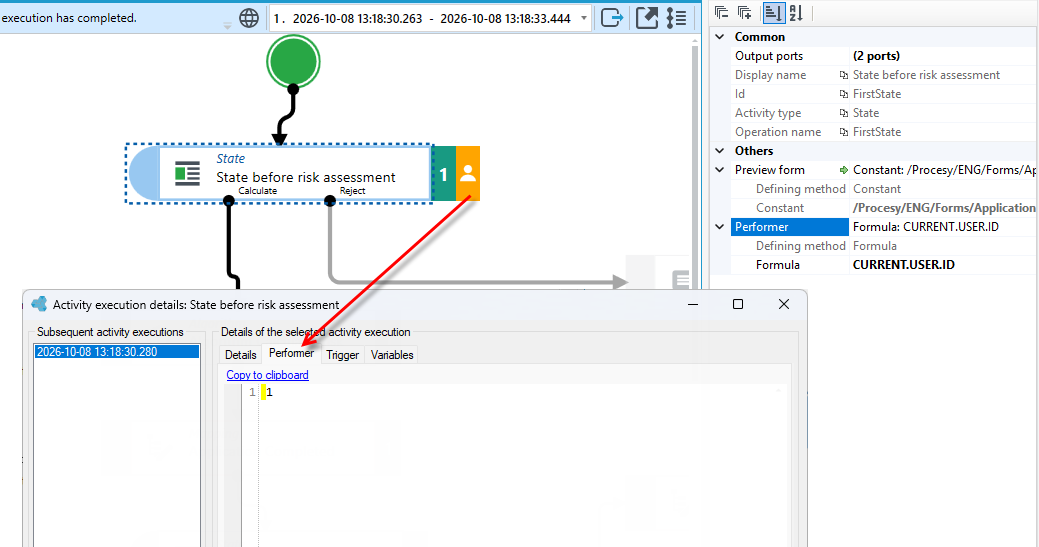Toggle categorized property view icon
The image size is (1039, 547).
(x=773, y=12)
